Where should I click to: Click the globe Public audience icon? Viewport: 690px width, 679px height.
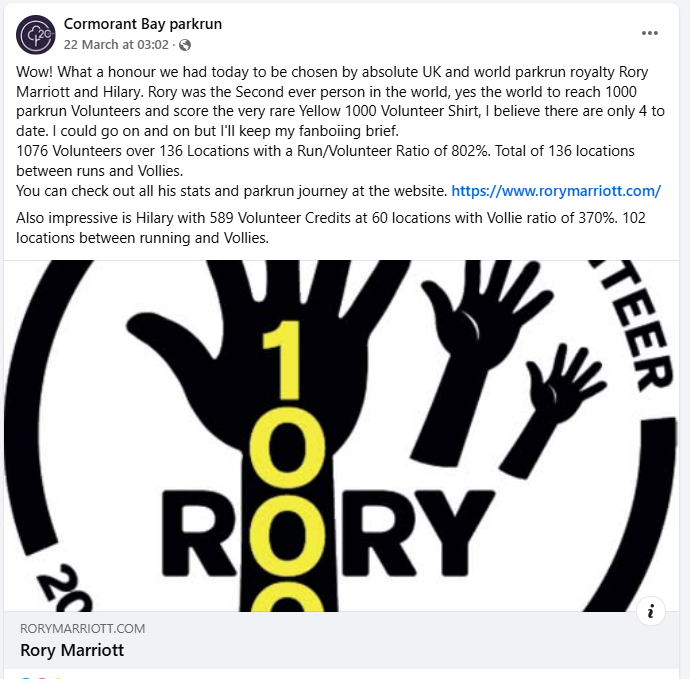[x=185, y=45]
